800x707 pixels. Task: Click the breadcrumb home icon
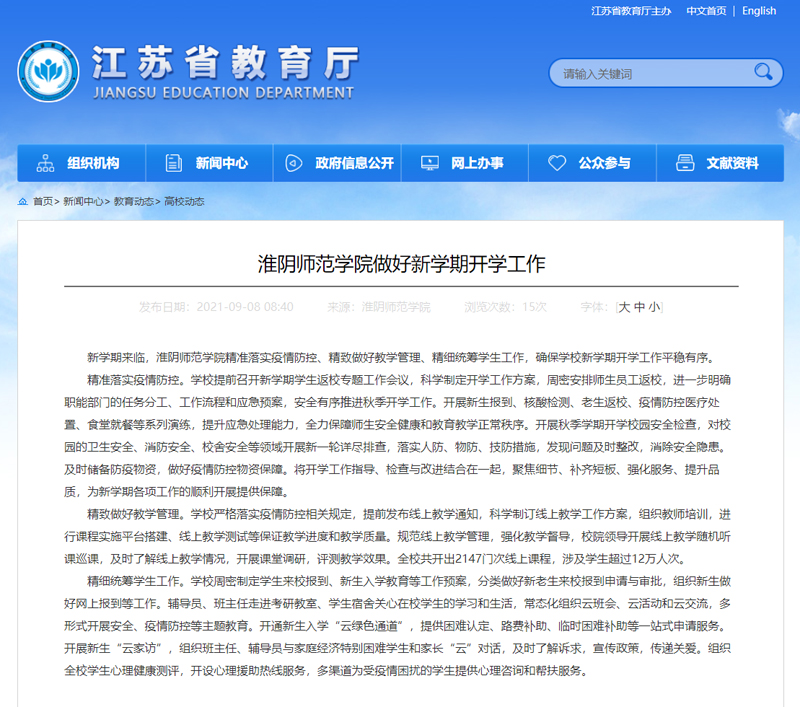pos(23,201)
